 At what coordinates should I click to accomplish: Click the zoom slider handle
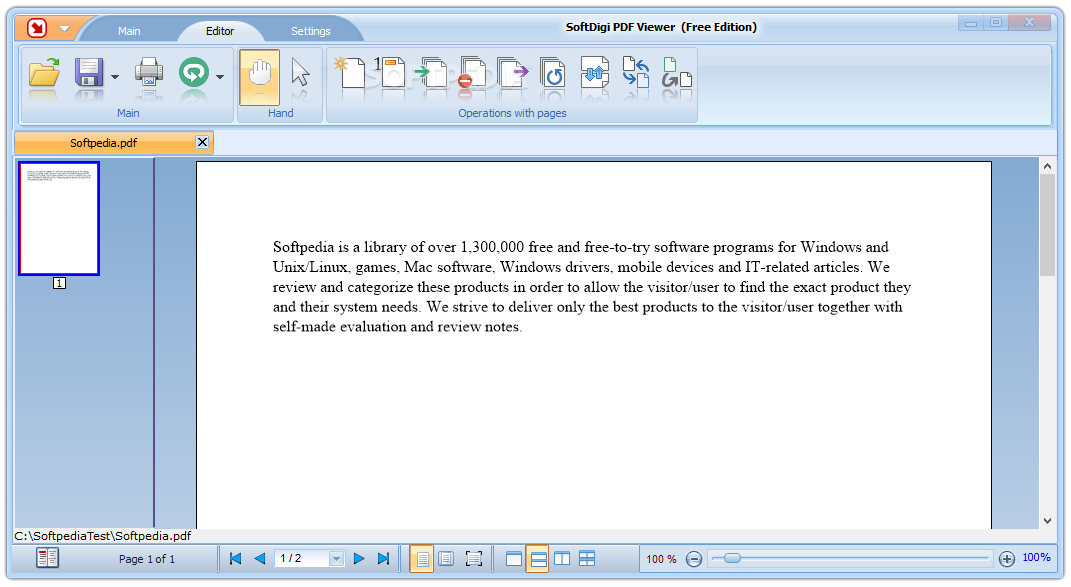(x=732, y=558)
